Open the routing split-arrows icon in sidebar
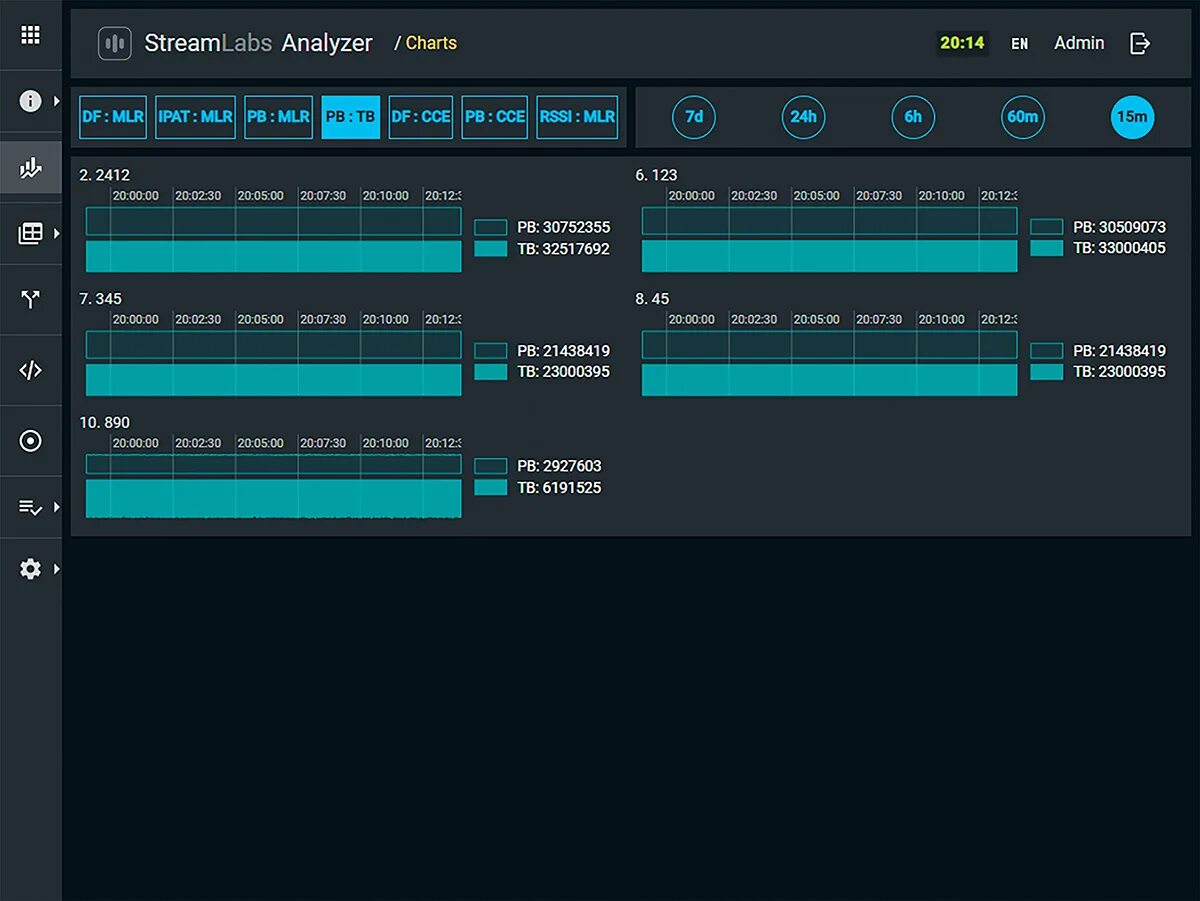The width and height of the screenshot is (1200, 901). [30, 299]
